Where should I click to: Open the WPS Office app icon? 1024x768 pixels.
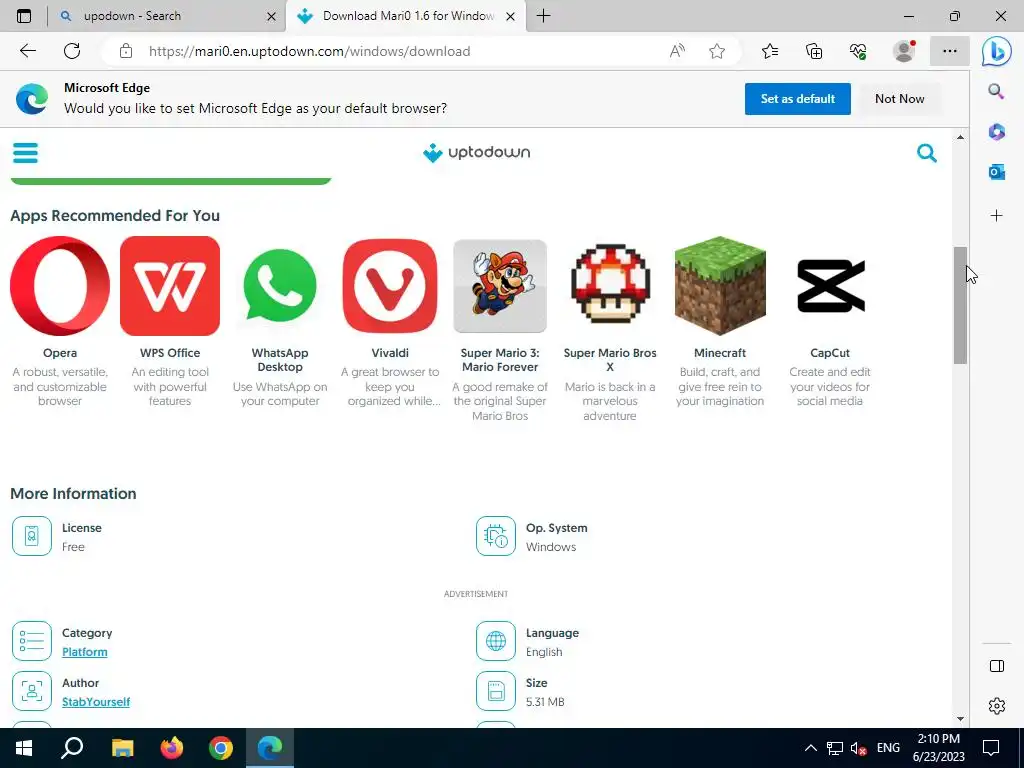pos(170,285)
